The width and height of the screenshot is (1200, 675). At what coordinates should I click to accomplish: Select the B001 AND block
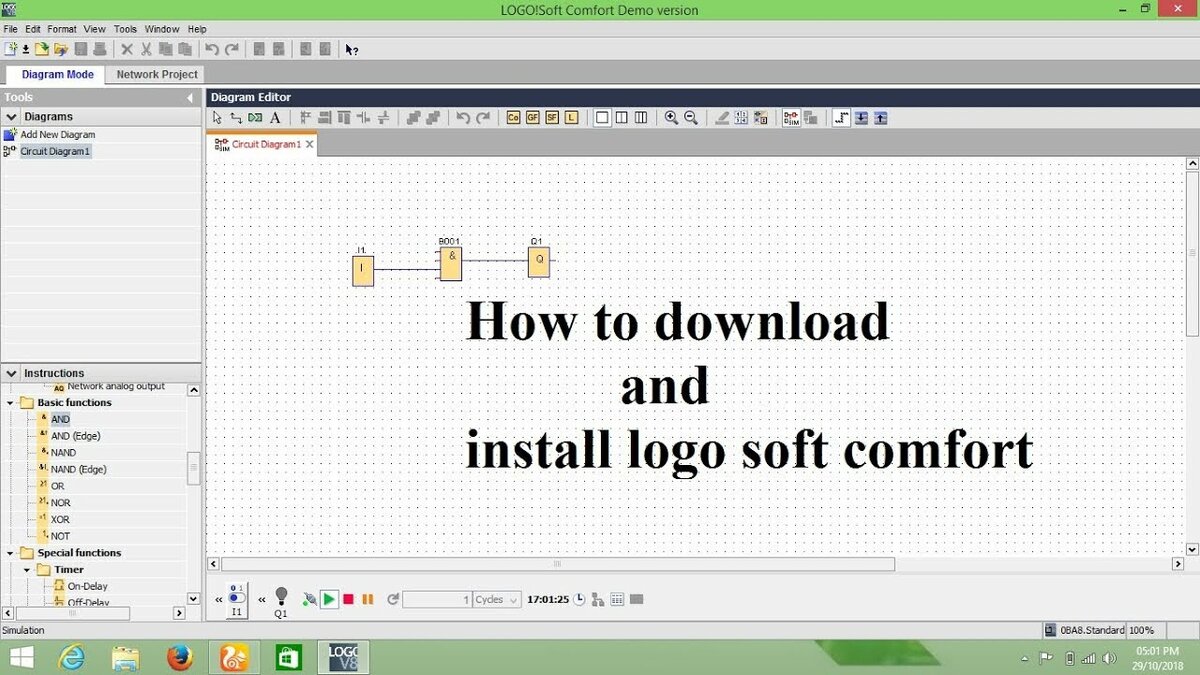pos(451,264)
